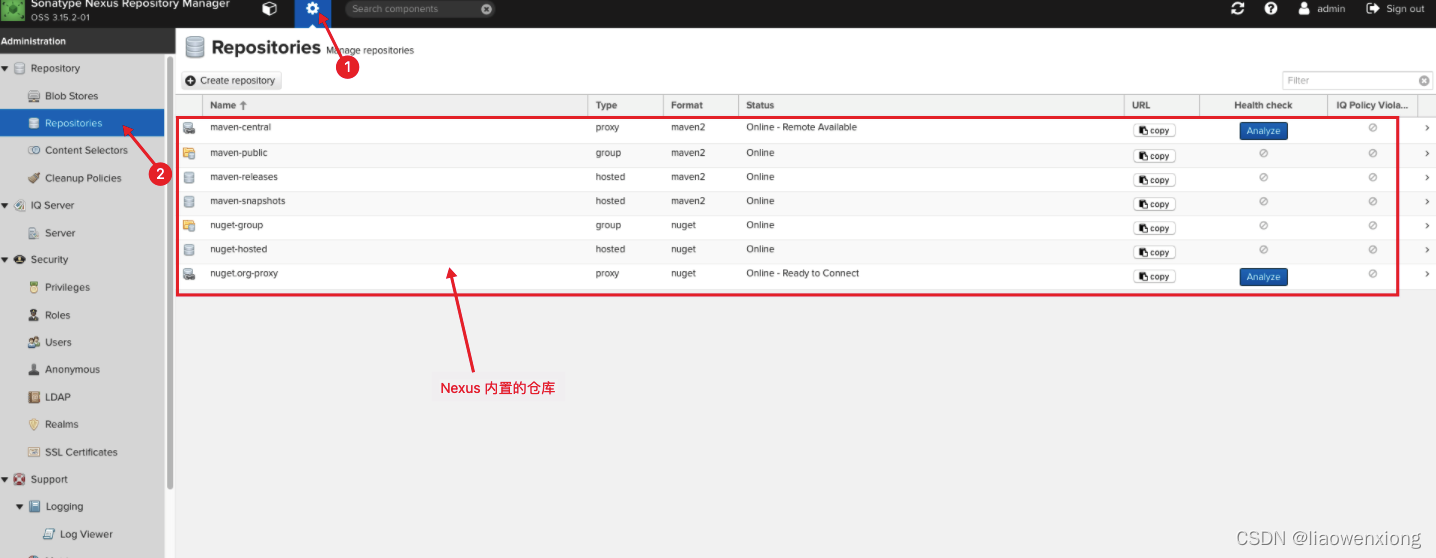Collapse the Security section
The height and width of the screenshot is (558, 1436).
(5, 259)
